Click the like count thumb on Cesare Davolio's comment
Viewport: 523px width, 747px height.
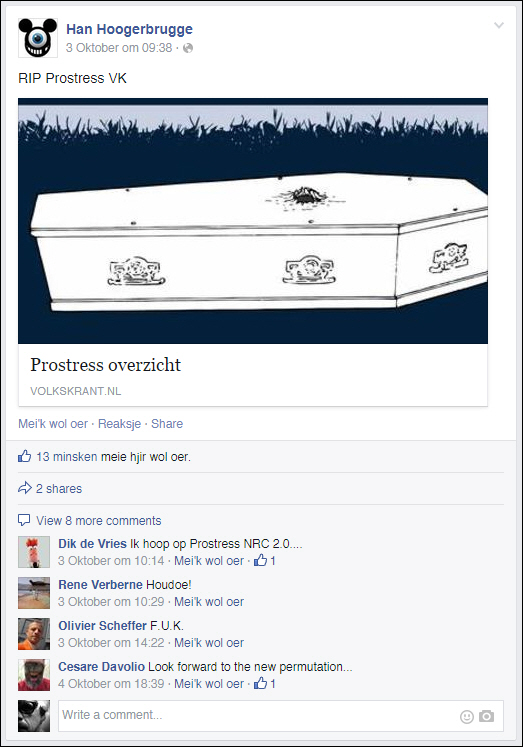pyautogui.click(x=261, y=683)
